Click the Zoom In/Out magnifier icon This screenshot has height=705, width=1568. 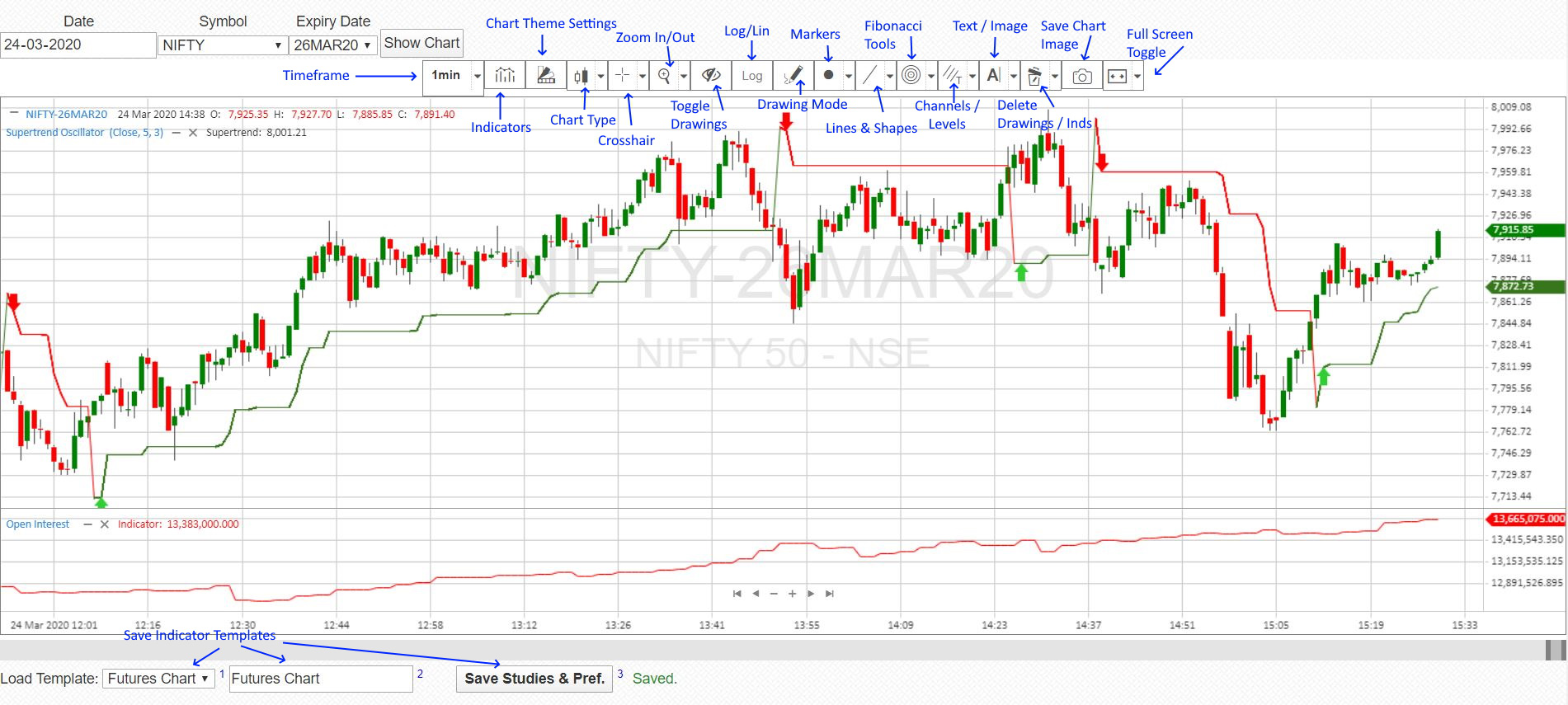[x=663, y=76]
